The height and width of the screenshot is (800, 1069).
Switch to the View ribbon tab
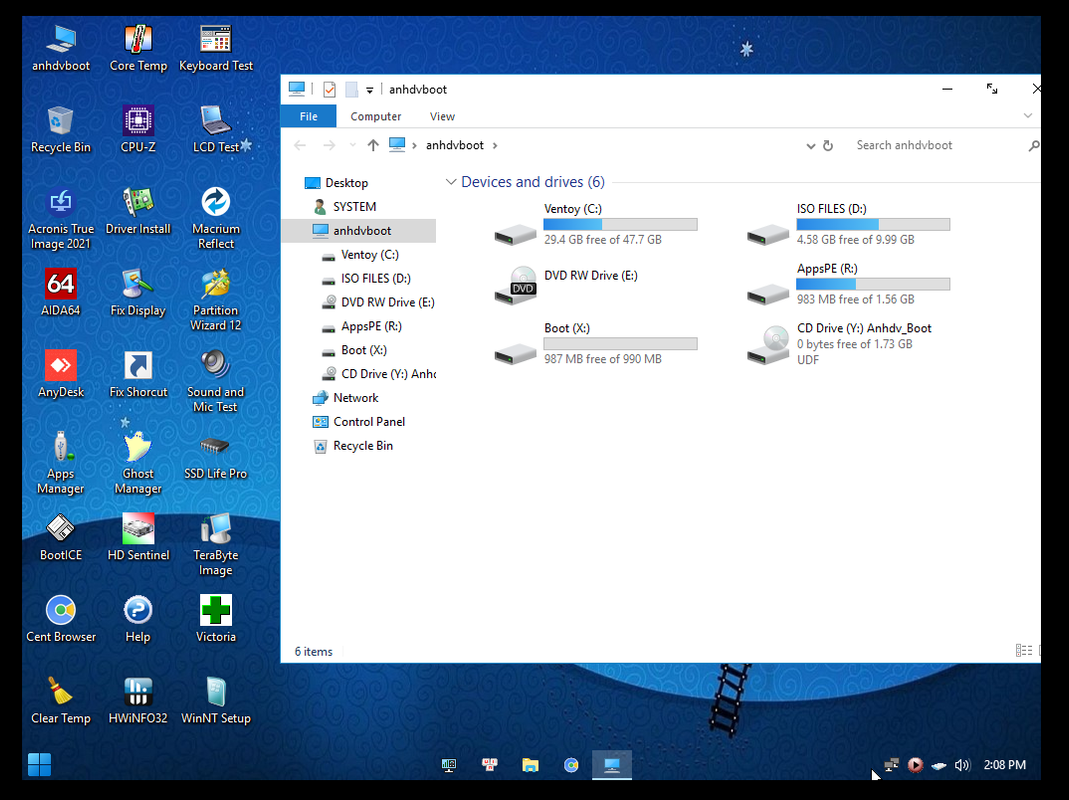point(442,116)
